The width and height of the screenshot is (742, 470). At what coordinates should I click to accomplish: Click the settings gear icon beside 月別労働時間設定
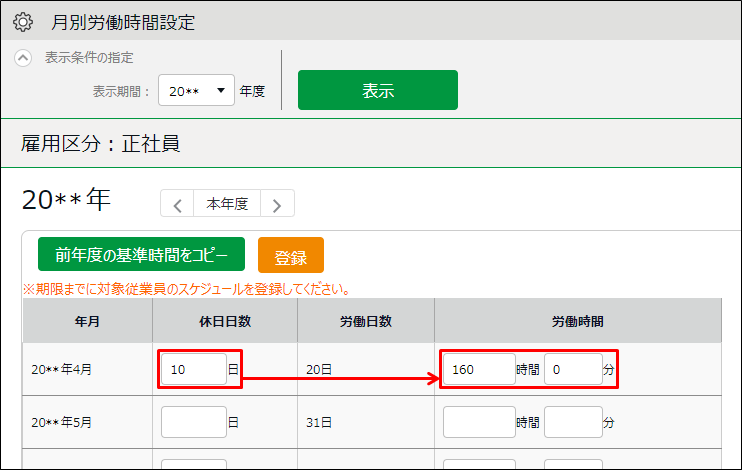tap(23, 22)
